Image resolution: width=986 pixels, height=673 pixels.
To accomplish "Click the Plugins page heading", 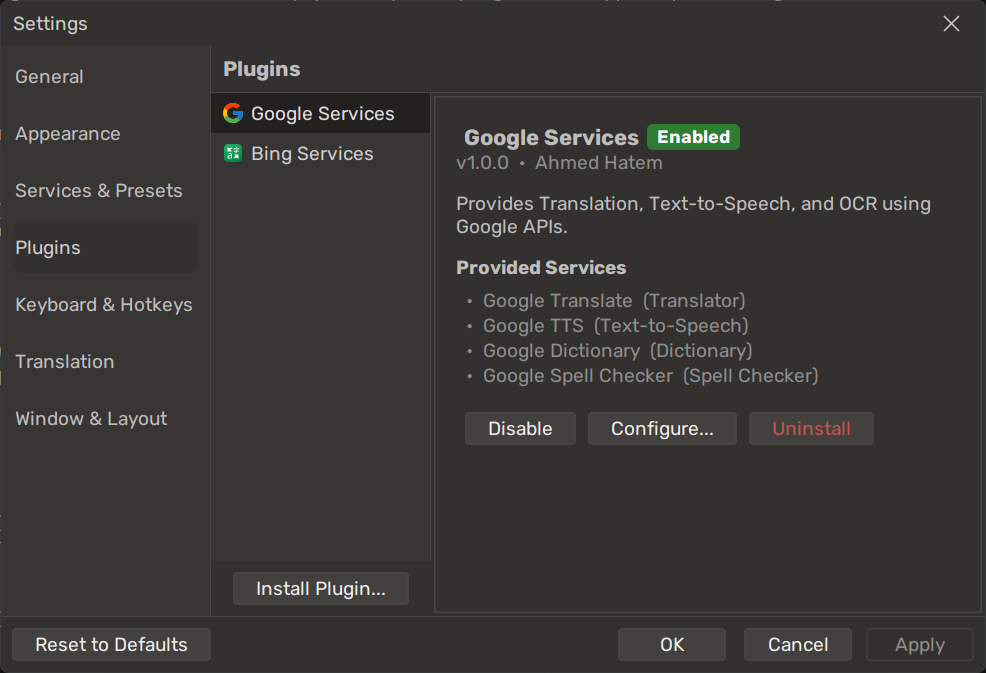I will coord(262,69).
